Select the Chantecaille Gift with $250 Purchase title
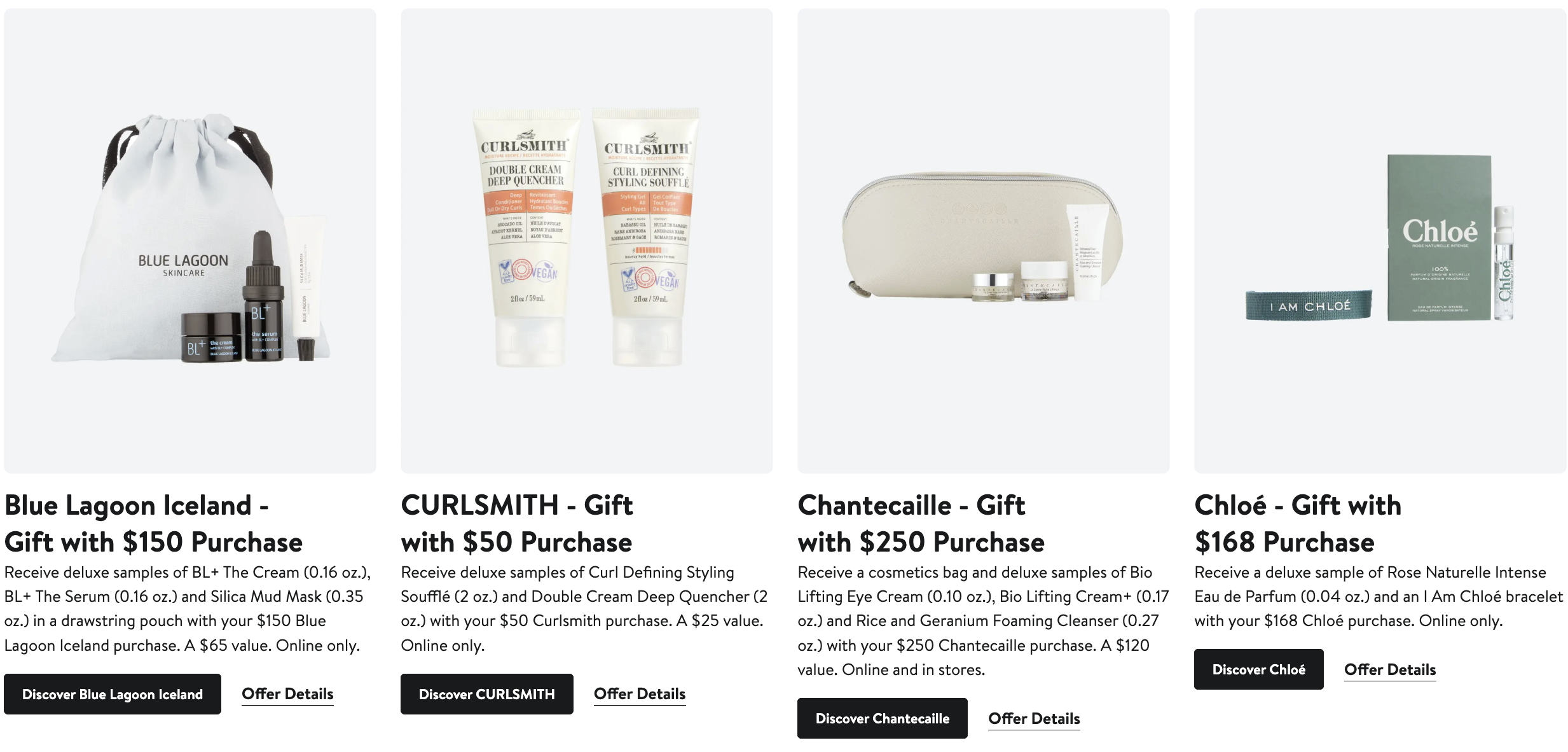Image resolution: width=1568 pixels, height=752 pixels. pos(921,524)
